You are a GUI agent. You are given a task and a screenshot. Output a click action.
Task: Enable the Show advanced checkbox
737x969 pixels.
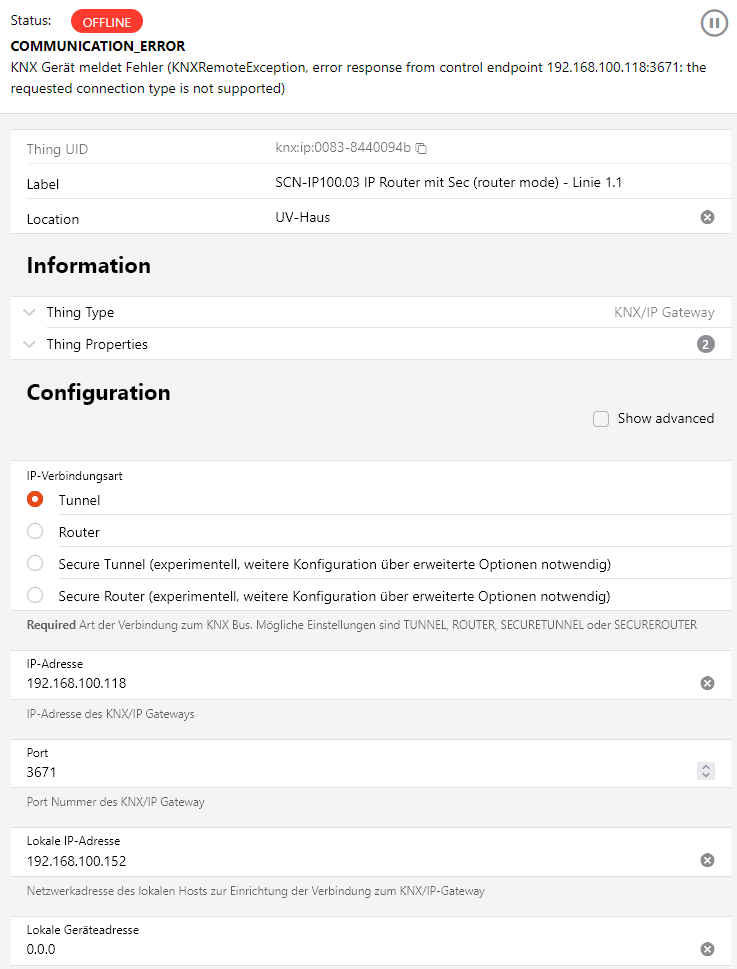[601, 419]
